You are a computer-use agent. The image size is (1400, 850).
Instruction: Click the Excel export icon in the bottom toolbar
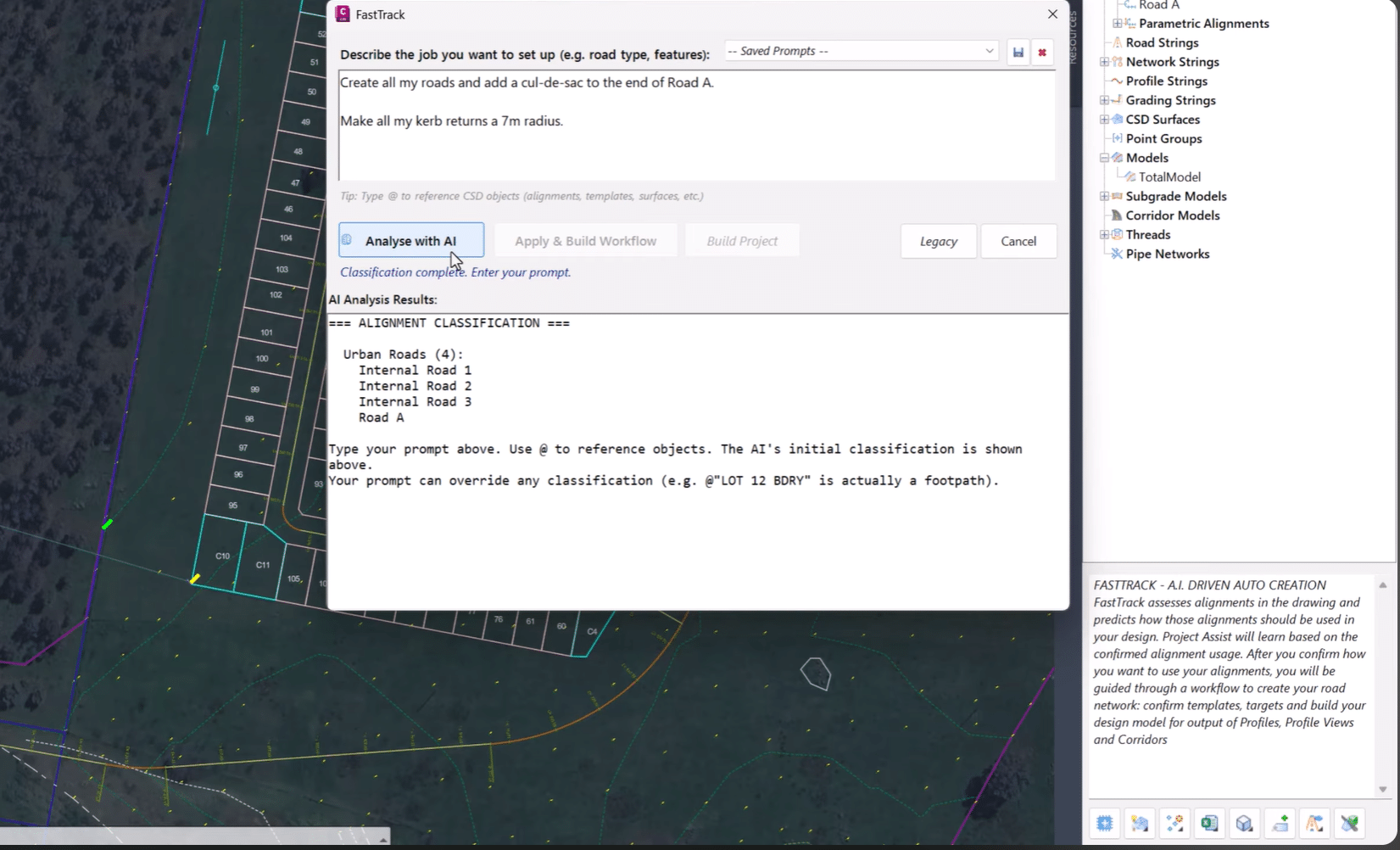[x=1209, y=823]
